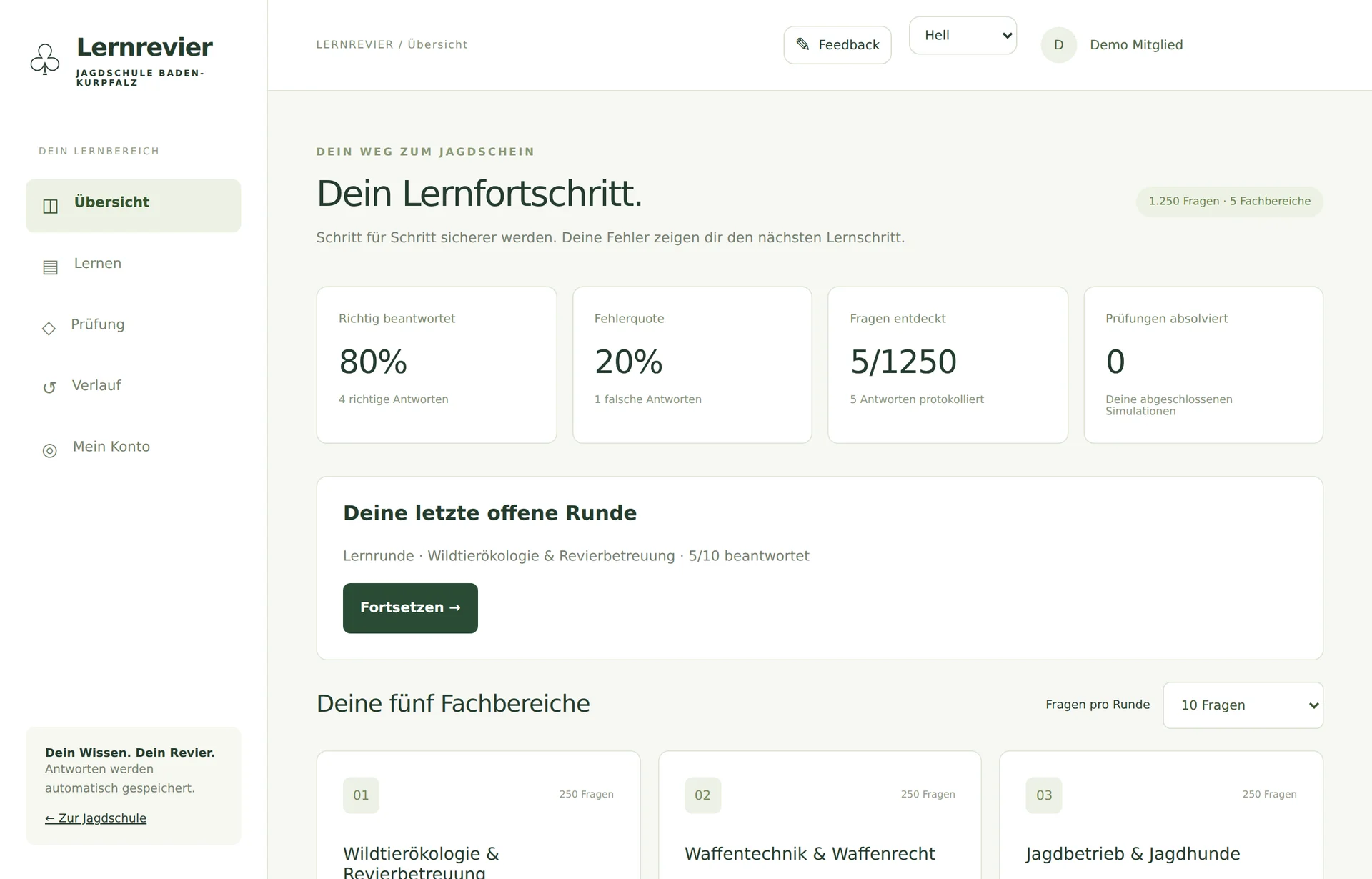The image size is (1372, 879).
Task: Click 'Deine letzte offene Runde' heading
Action: 489,513
